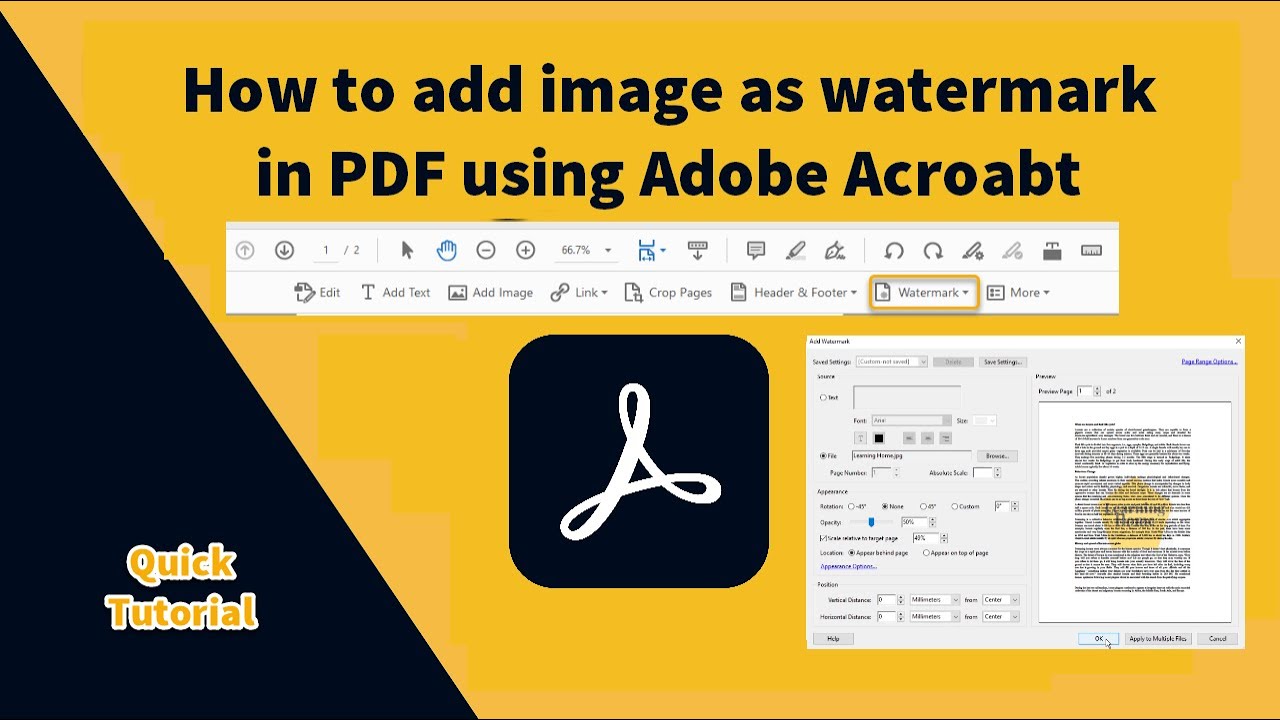
Task: Click the 50% opacity value field
Action: (915, 522)
